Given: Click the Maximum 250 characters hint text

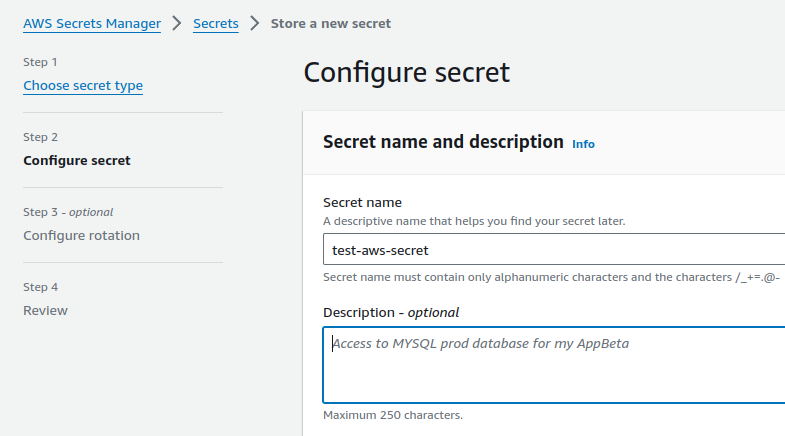Looking at the screenshot, I should (x=393, y=415).
